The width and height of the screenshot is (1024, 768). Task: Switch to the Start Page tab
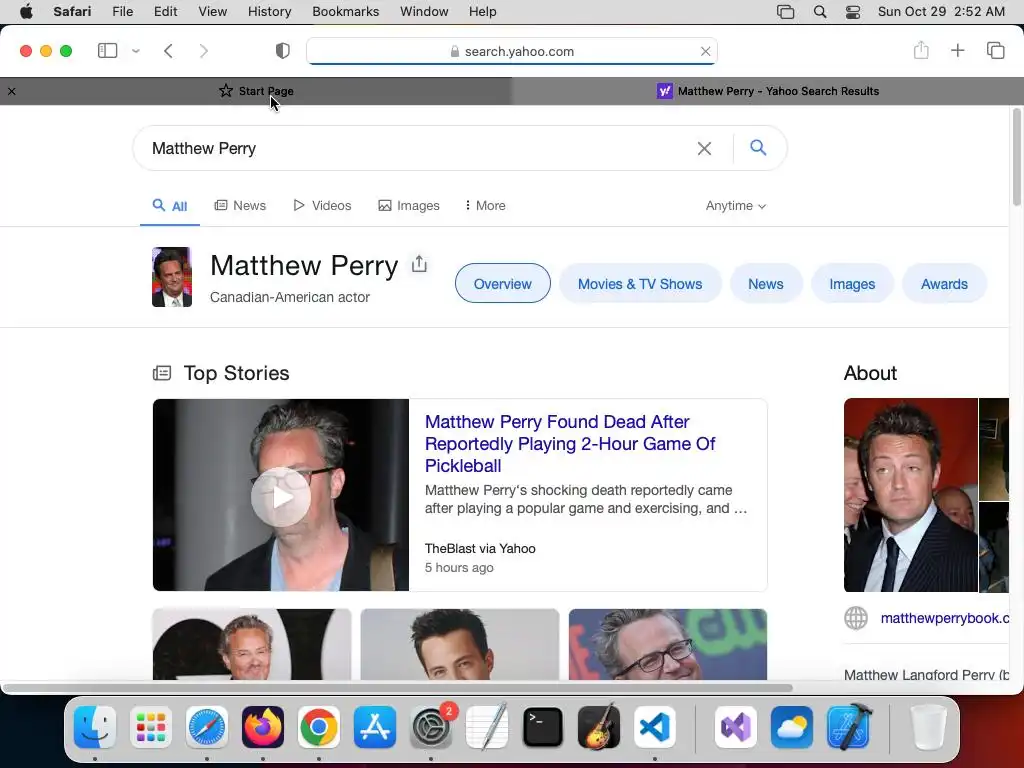tap(256, 91)
